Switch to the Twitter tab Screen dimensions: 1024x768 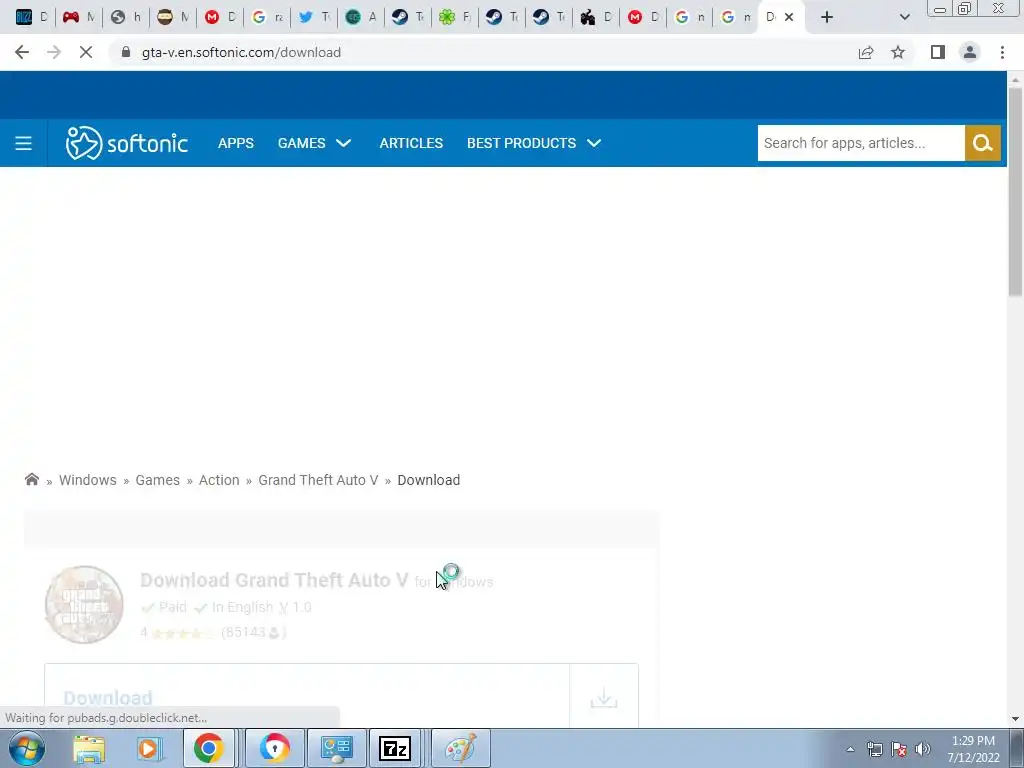click(314, 17)
